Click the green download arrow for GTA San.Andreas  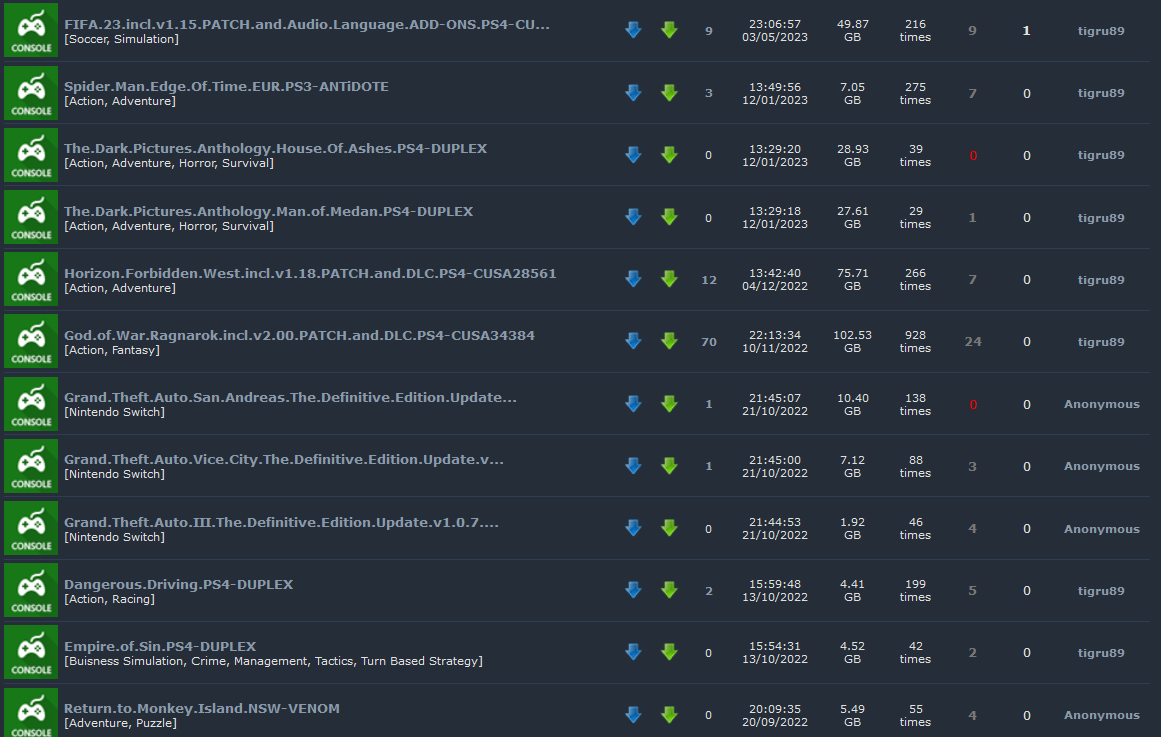[x=669, y=403]
